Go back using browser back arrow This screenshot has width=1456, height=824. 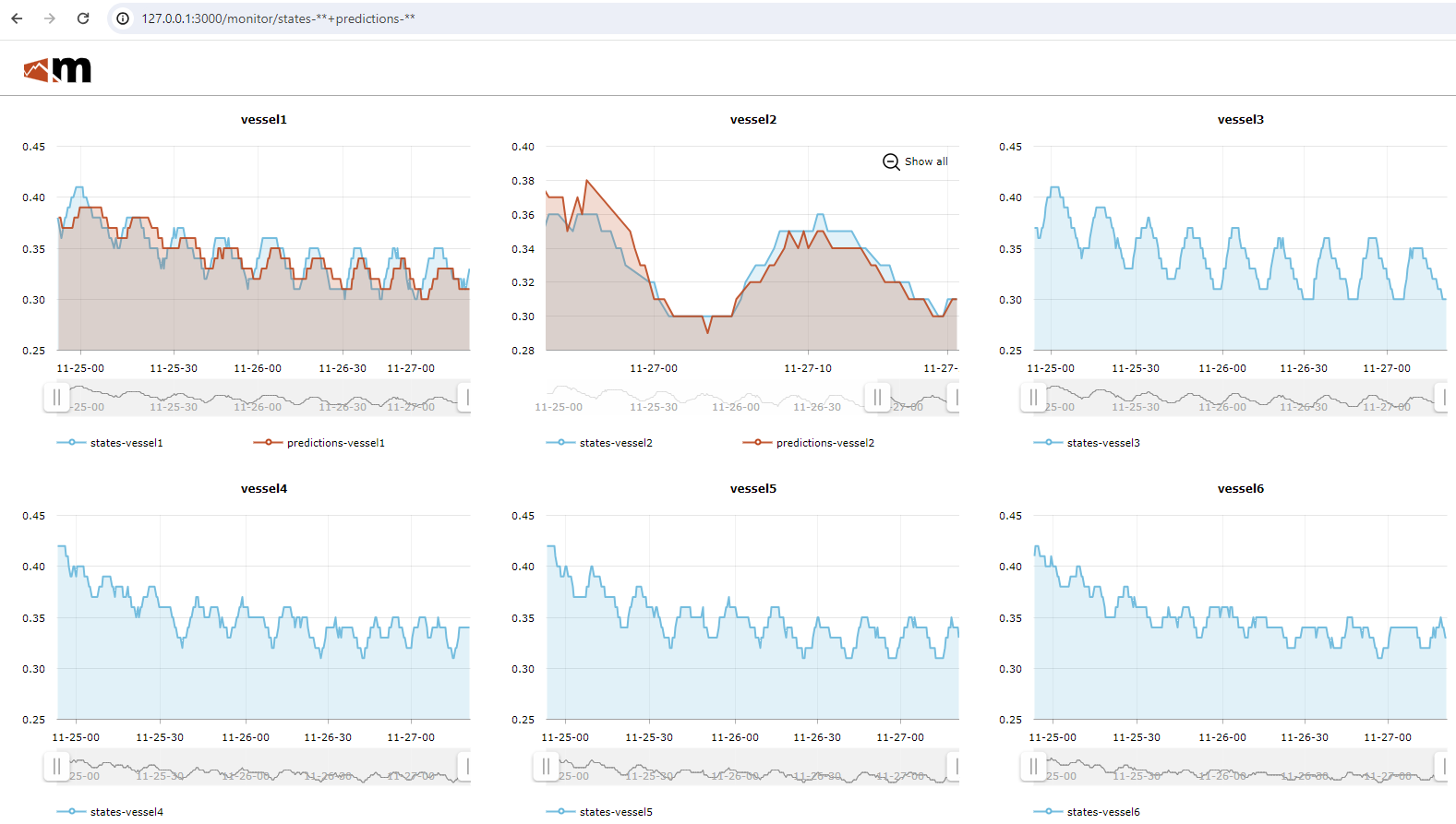pos(17,18)
